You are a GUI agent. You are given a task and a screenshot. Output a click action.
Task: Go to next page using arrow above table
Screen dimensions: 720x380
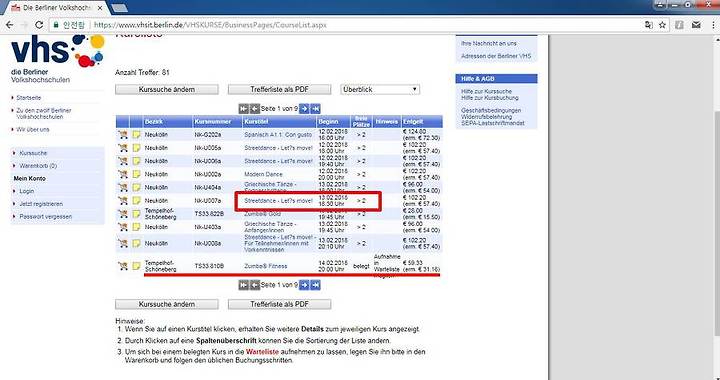pos(304,109)
